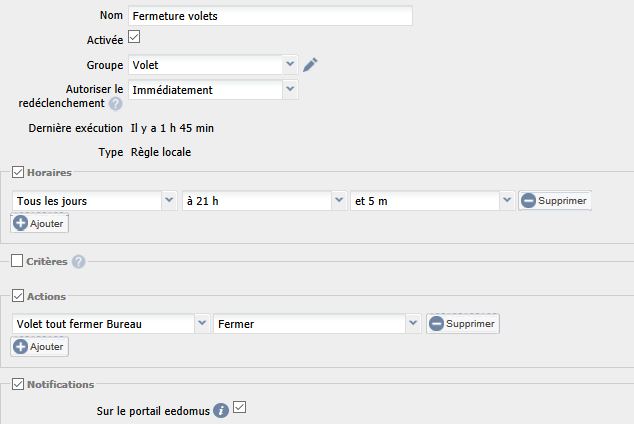Toggle the Horaires section checkbox

coord(18,172)
